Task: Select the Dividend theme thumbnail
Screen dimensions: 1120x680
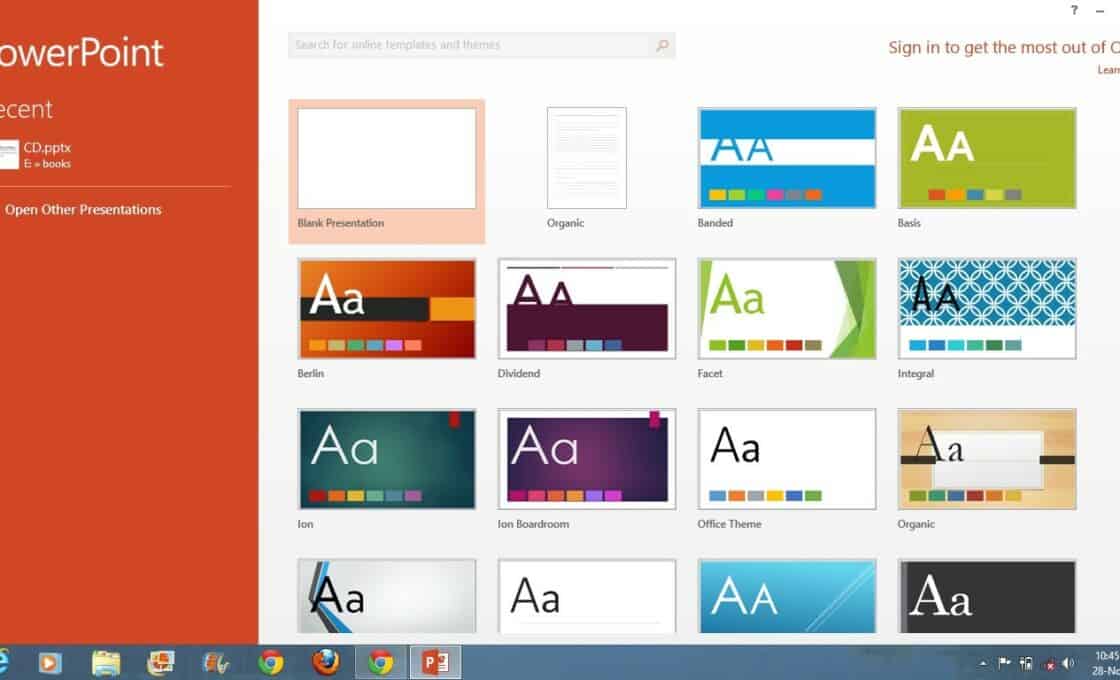Action: (586, 309)
